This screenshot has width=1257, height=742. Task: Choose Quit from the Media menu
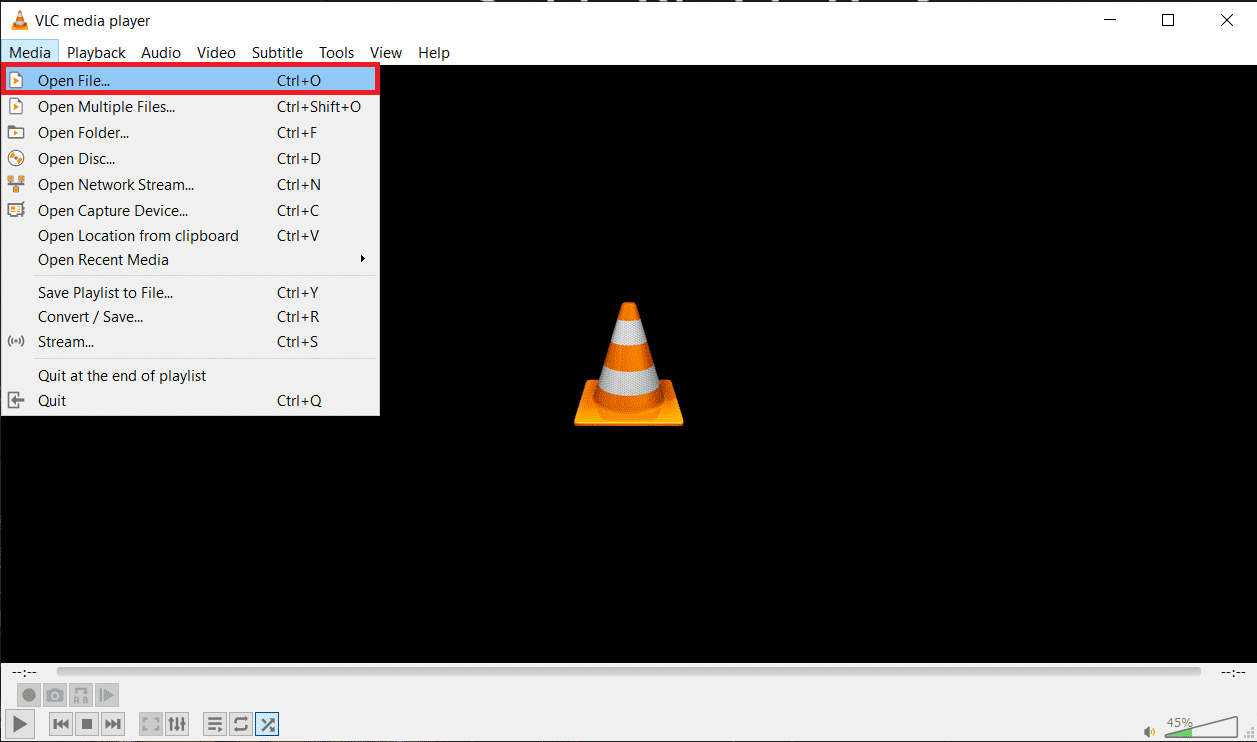click(190, 401)
